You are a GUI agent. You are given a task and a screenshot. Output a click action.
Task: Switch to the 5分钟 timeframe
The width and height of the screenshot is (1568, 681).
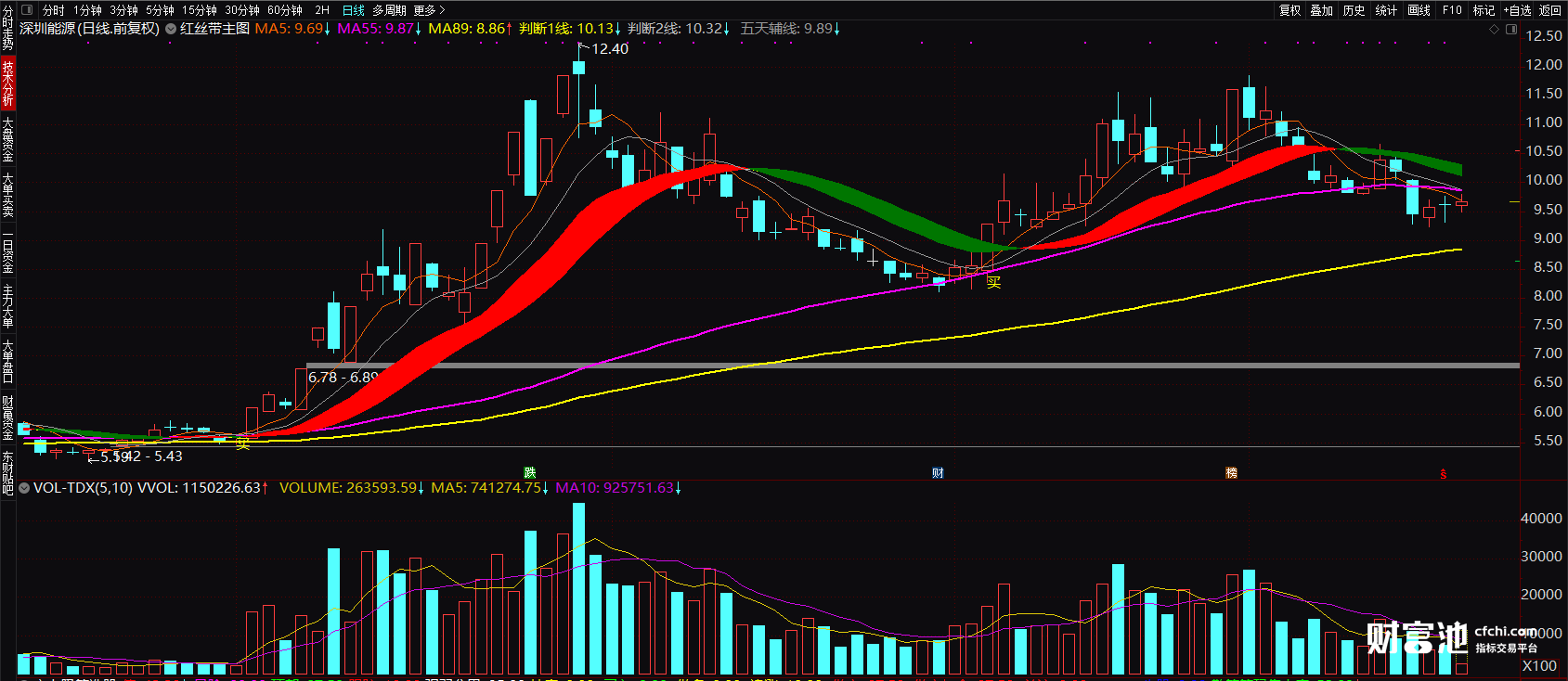click(x=161, y=10)
